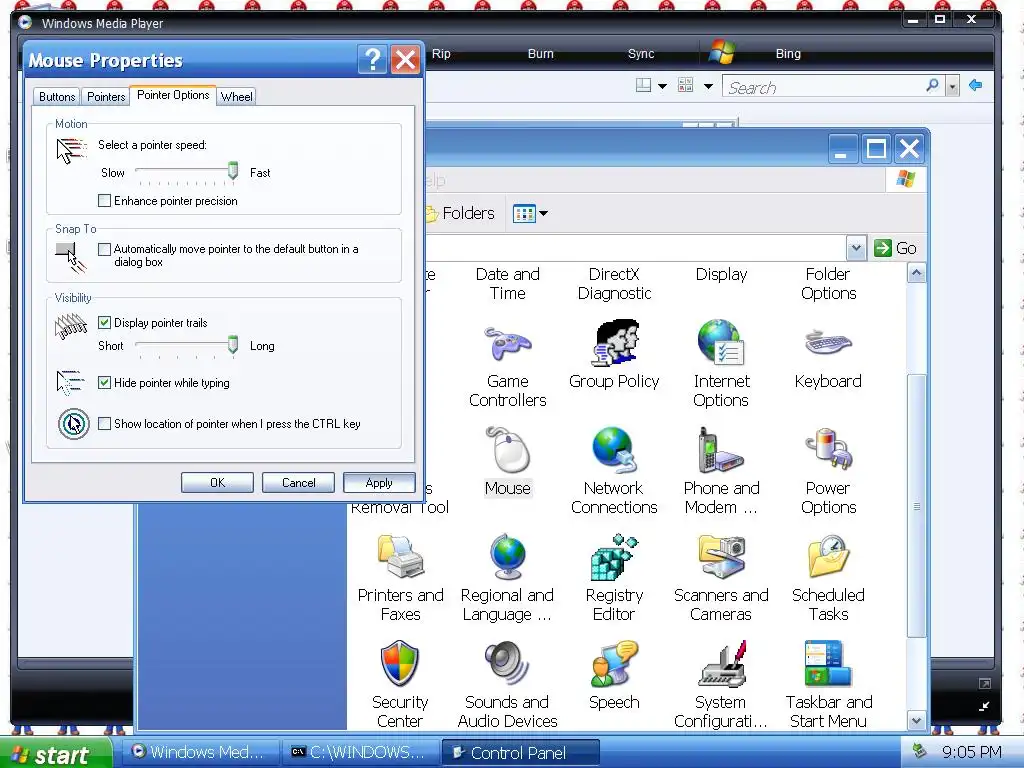
Task: Click the pointer trails length slider thumb
Action: (x=232, y=345)
